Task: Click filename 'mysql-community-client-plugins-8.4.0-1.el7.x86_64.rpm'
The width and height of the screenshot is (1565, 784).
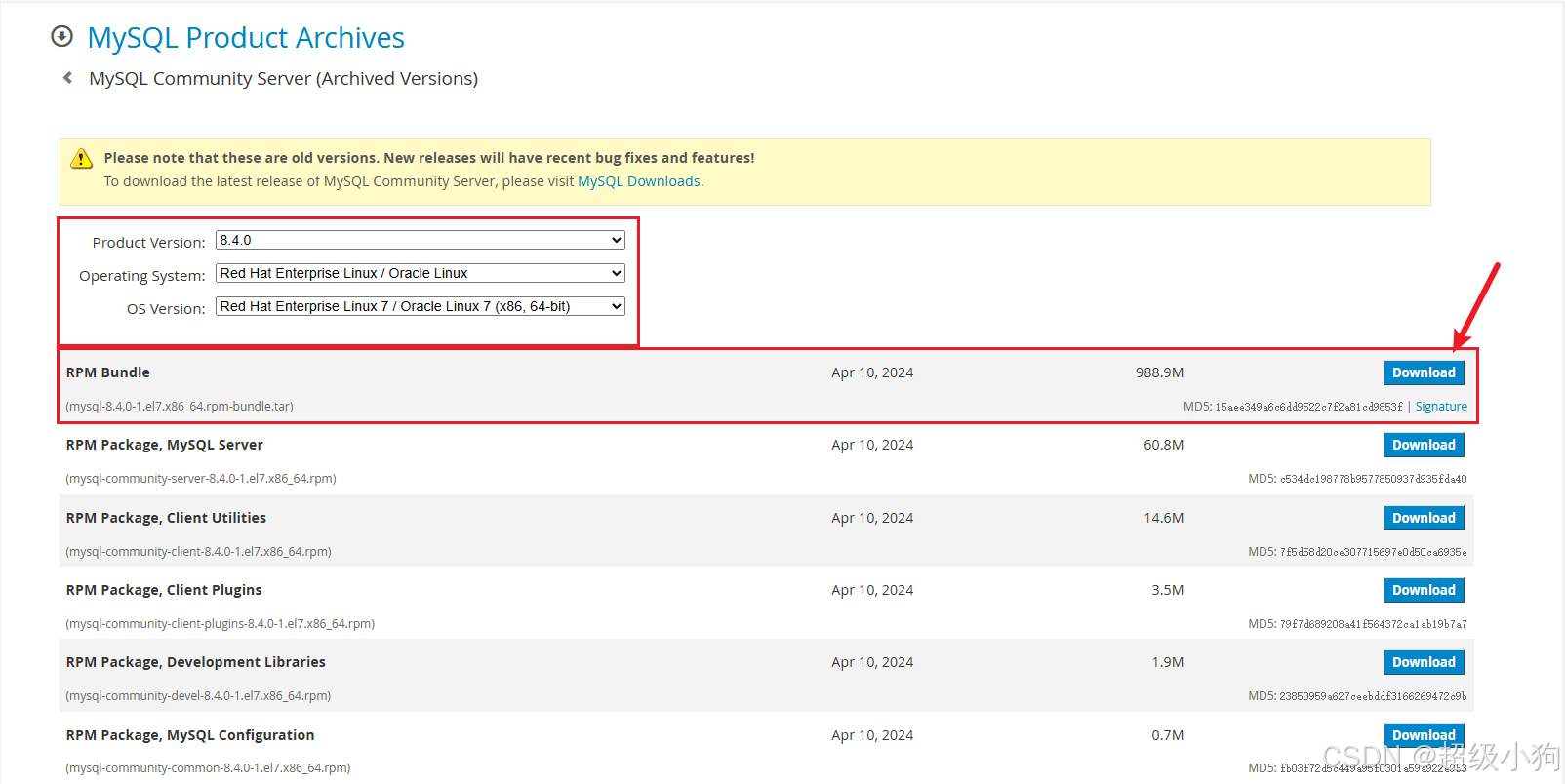Action: click(x=221, y=624)
